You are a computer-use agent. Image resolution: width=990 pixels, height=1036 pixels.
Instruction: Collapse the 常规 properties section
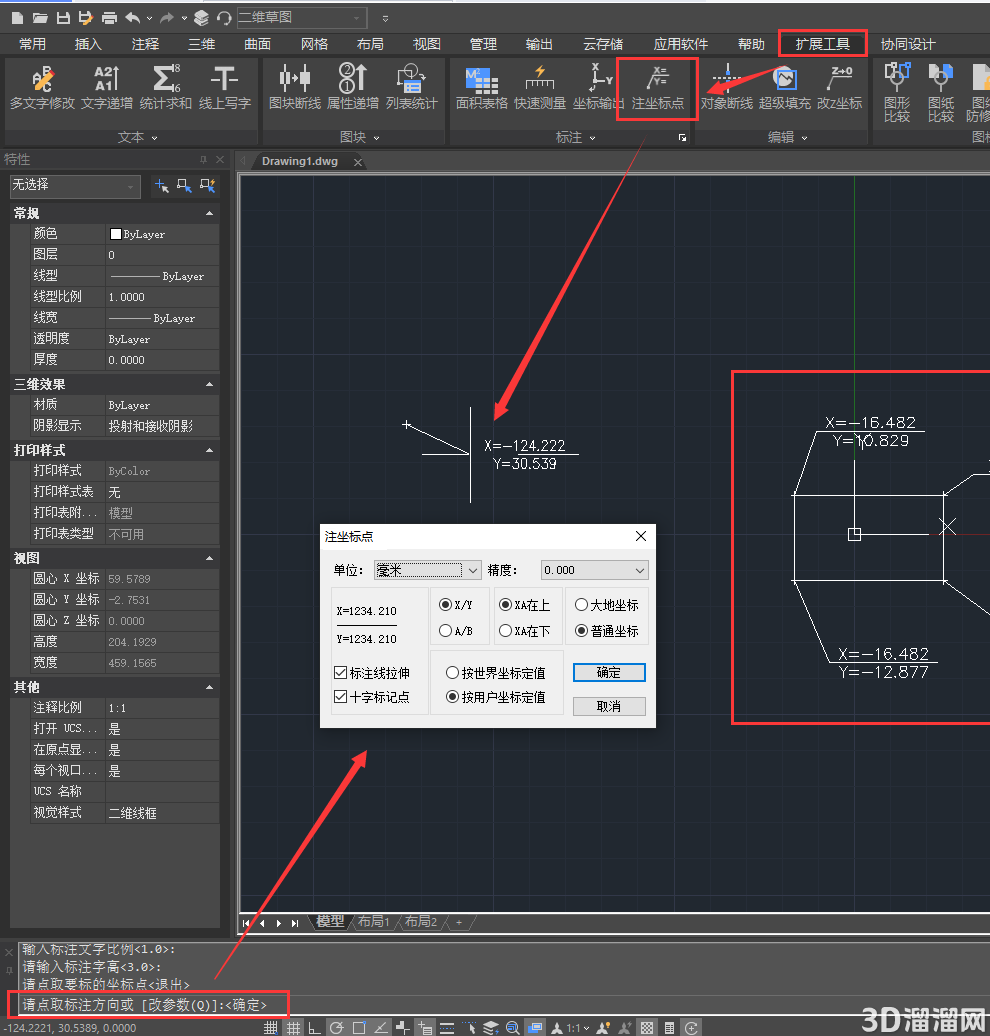[209, 213]
